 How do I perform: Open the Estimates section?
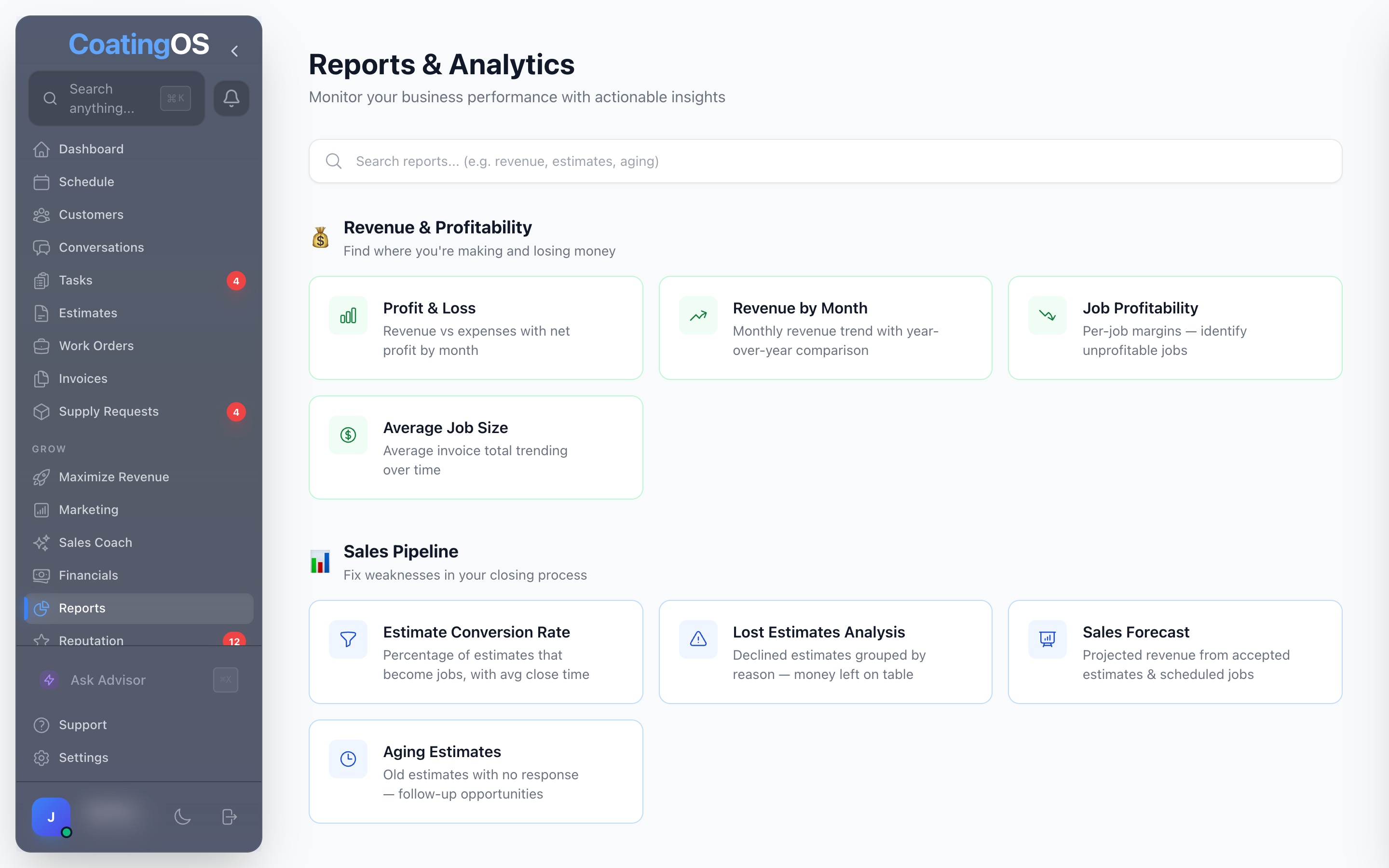pos(138,313)
